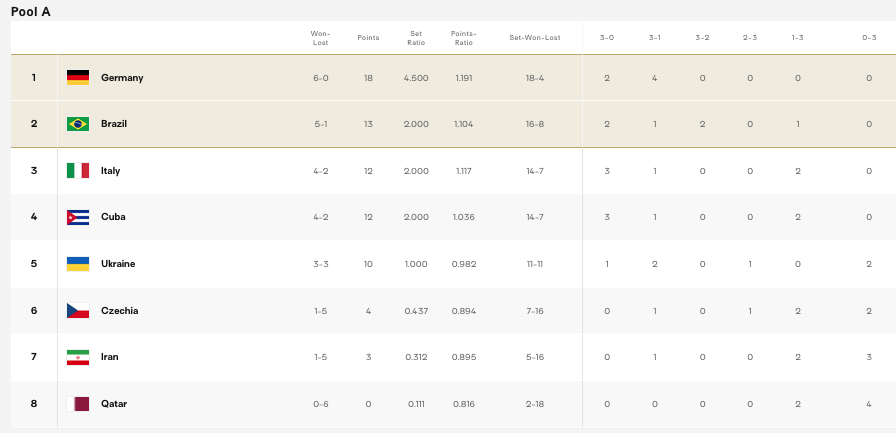Click the Czechia flag icon
Screen dimensions: 896x433
(x=78, y=311)
